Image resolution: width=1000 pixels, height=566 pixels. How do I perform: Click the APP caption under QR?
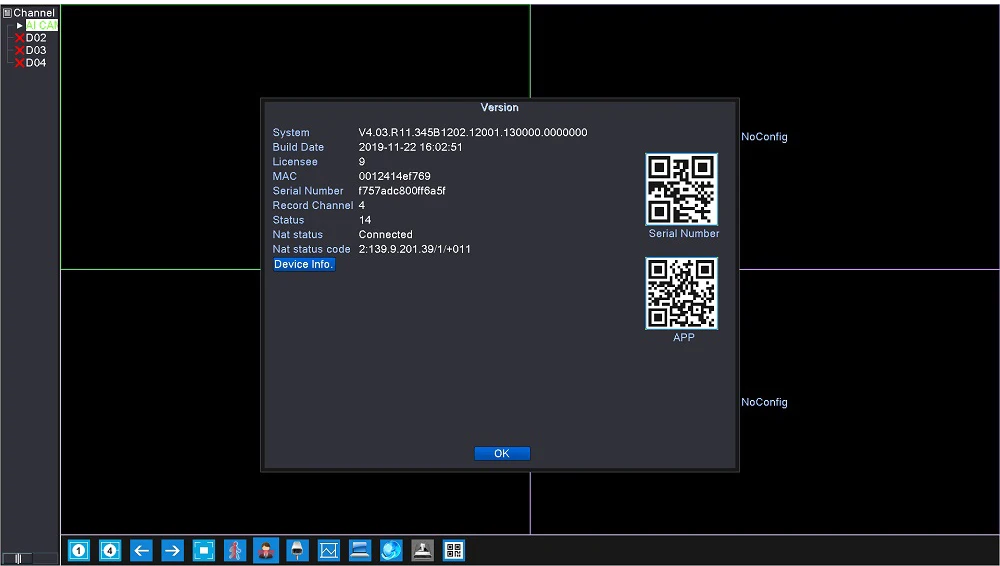point(684,338)
